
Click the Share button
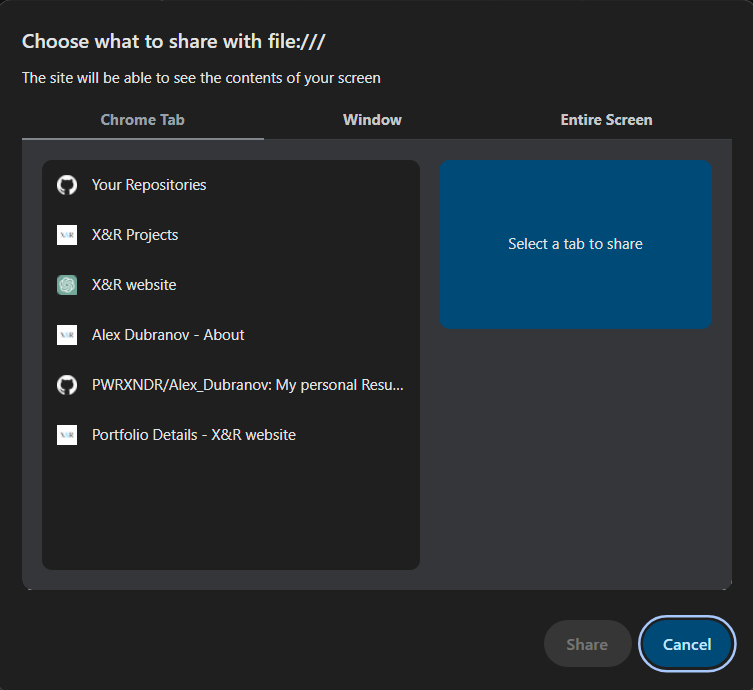[587, 644]
